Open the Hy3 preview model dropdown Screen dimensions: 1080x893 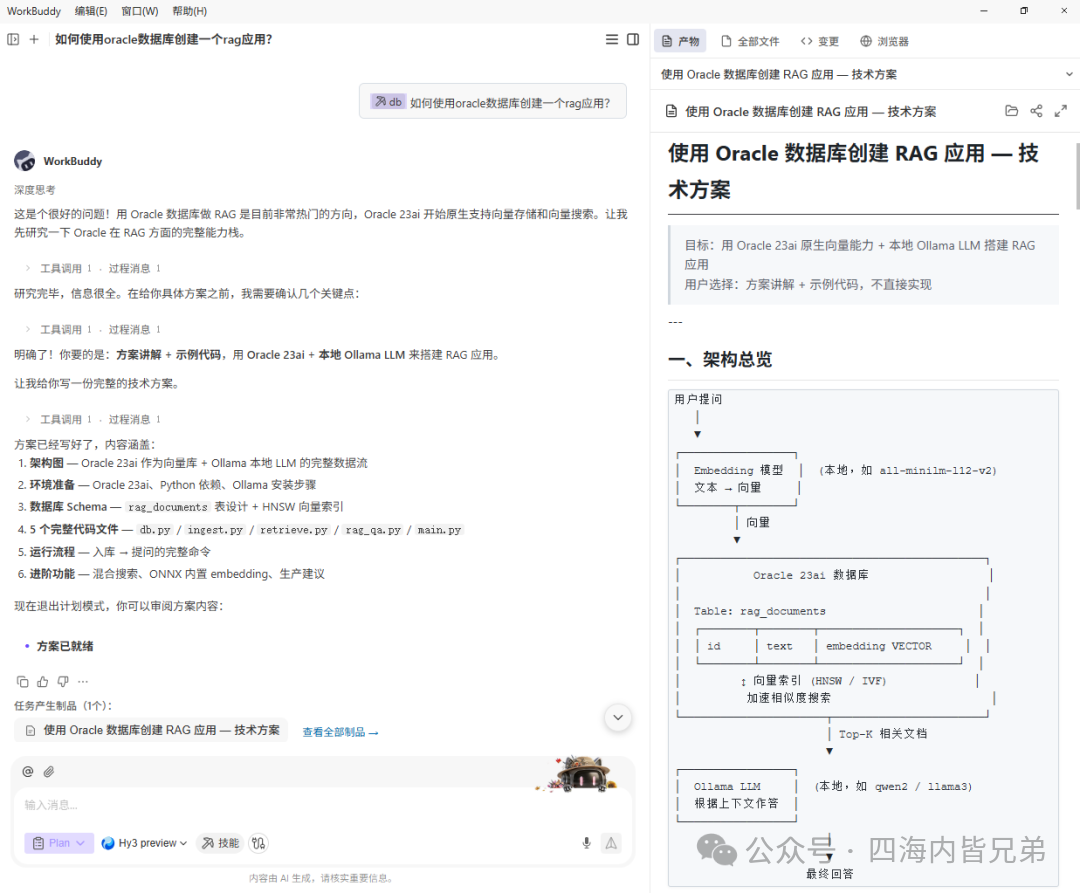[x=144, y=843]
